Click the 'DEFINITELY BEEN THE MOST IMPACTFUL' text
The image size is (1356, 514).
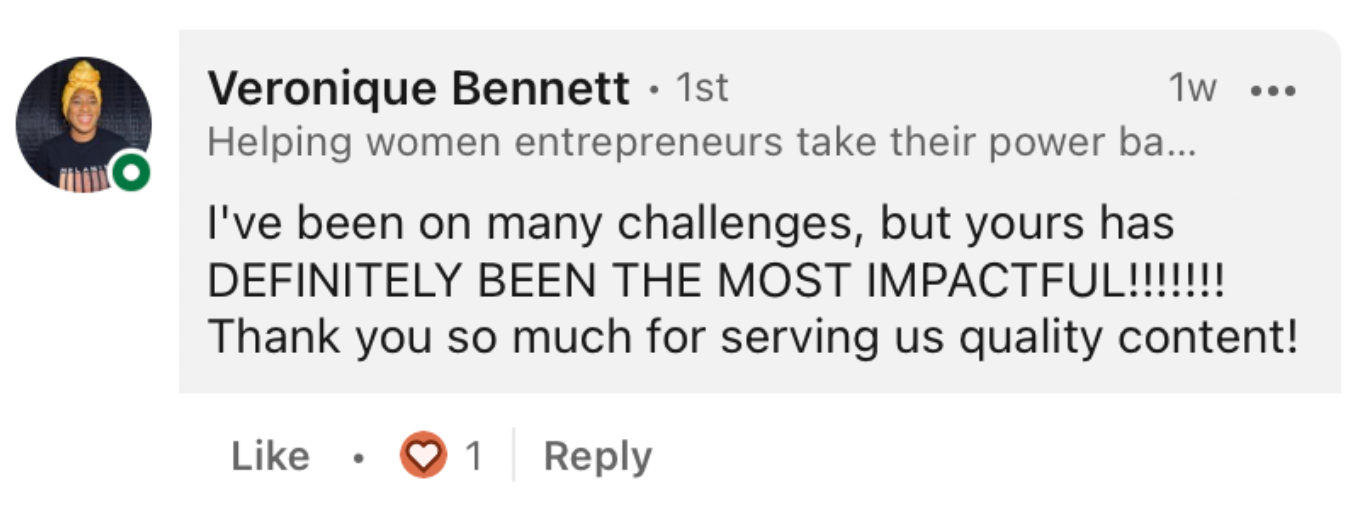[660, 282]
